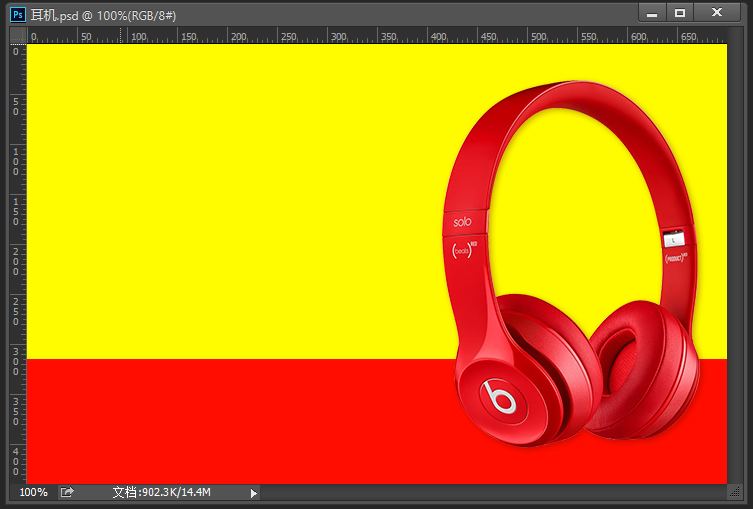Click the 耳机.psd @ 100%(RGB/8#) title text
This screenshot has height=509, width=753.
pos(103,15)
